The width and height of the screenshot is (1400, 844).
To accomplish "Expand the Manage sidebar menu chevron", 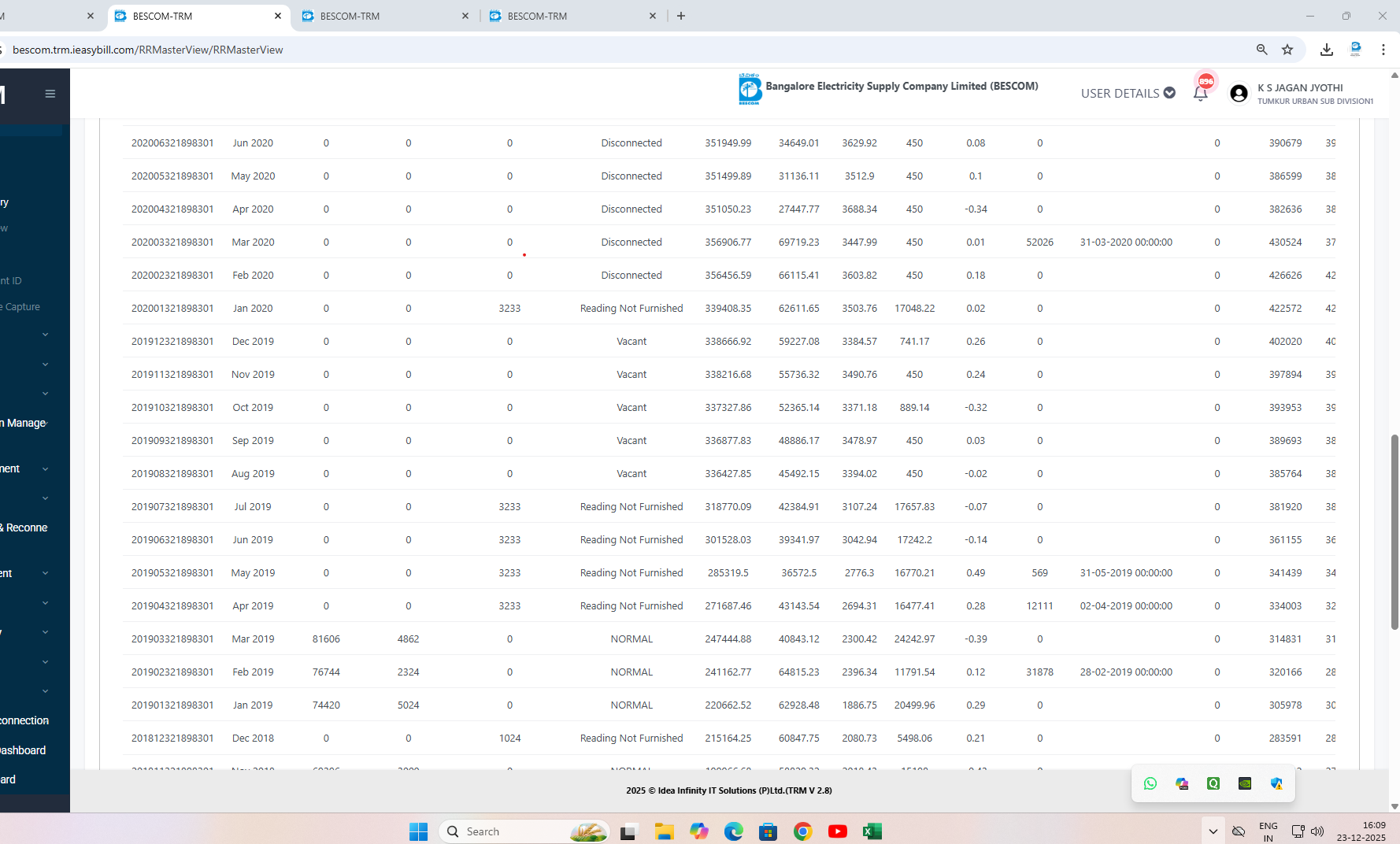I will pyautogui.click(x=46, y=424).
